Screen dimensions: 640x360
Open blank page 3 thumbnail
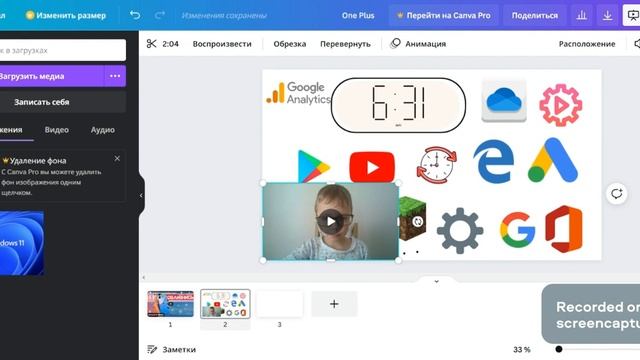pos(280,304)
